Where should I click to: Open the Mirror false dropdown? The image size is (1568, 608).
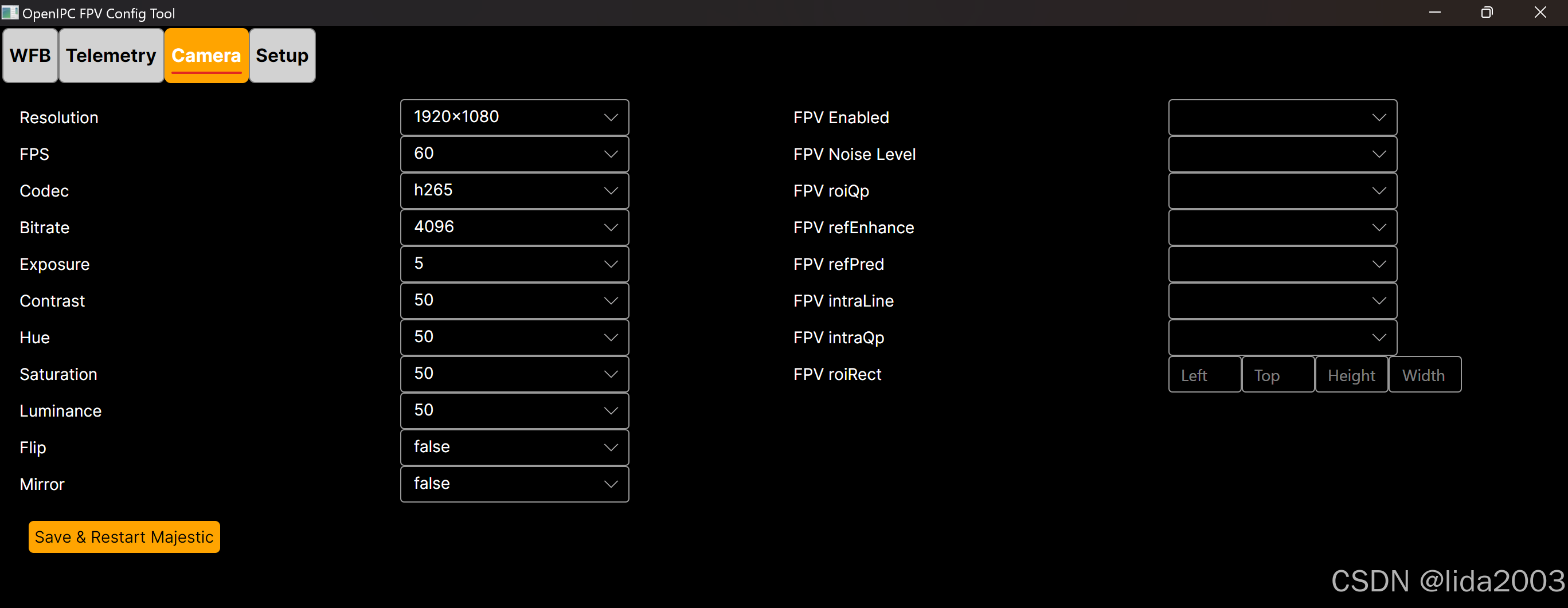pyautogui.click(x=514, y=484)
